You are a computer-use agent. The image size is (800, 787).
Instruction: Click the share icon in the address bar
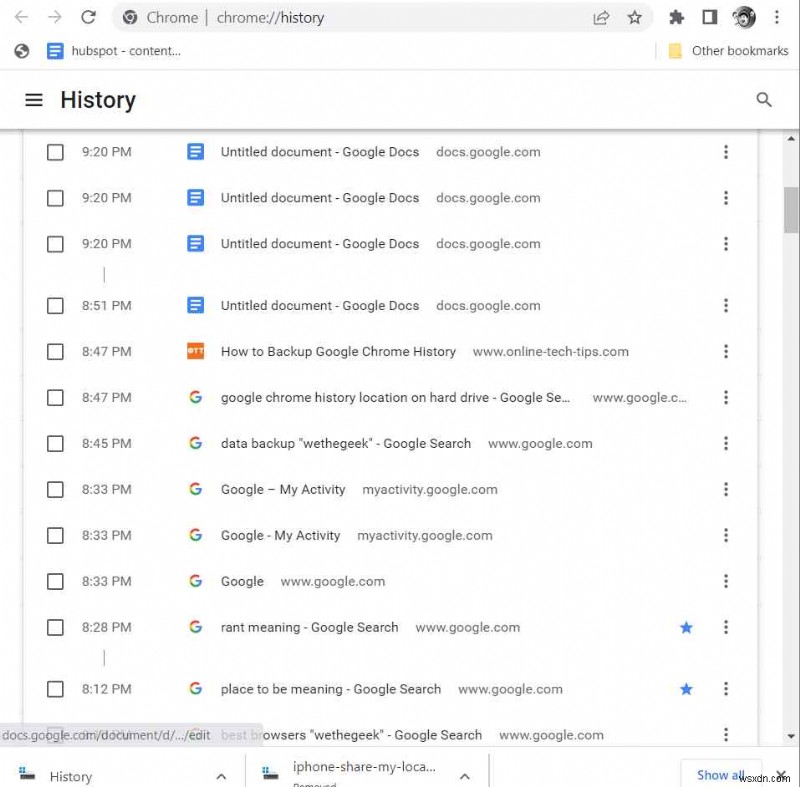pyautogui.click(x=601, y=17)
